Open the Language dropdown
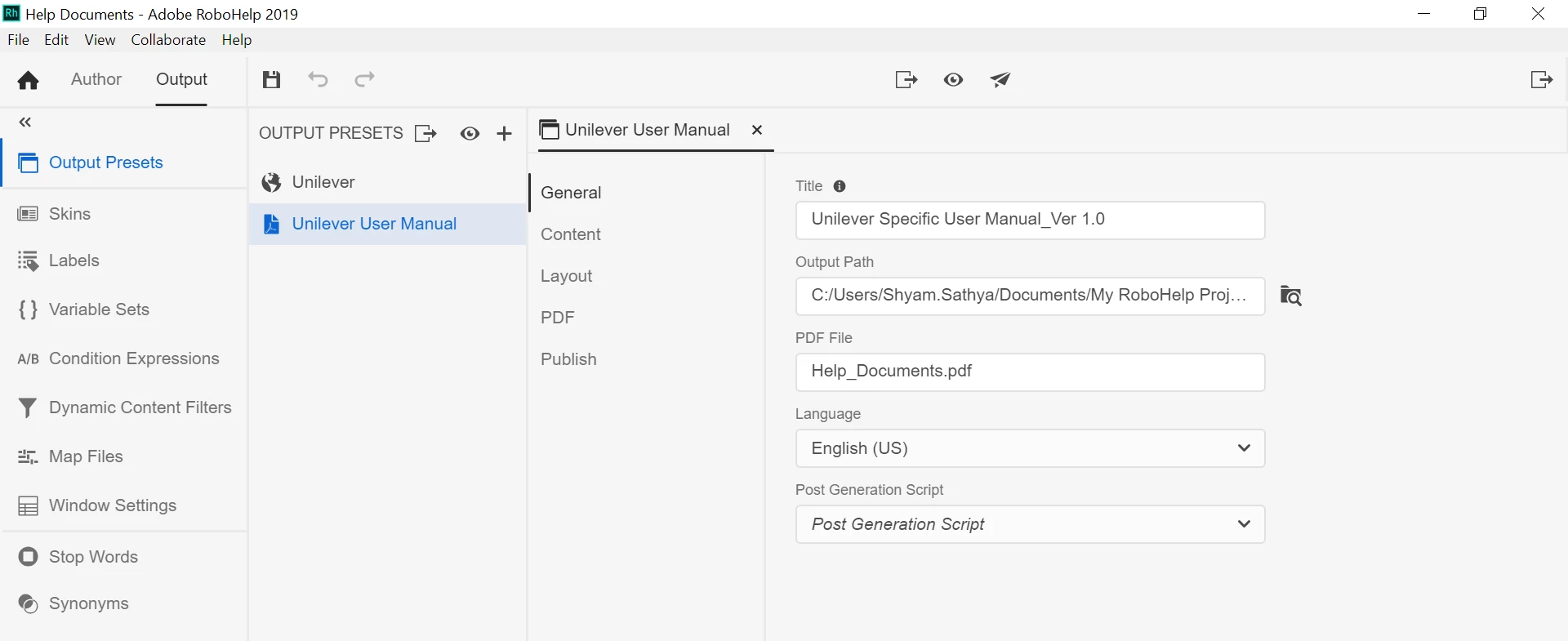The height and width of the screenshot is (641, 1568). click(x=1030, y=448)
